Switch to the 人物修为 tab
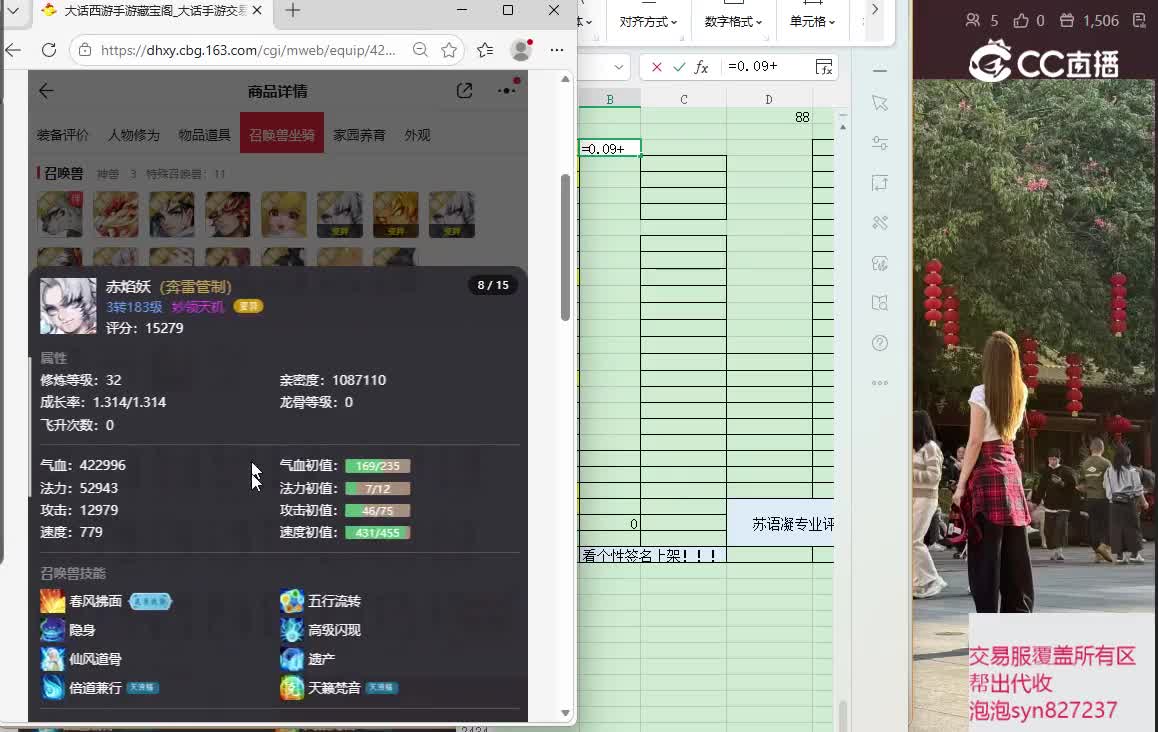This screenshot has width=1158, height=732. pyautogui.click(x=134, y=135)
